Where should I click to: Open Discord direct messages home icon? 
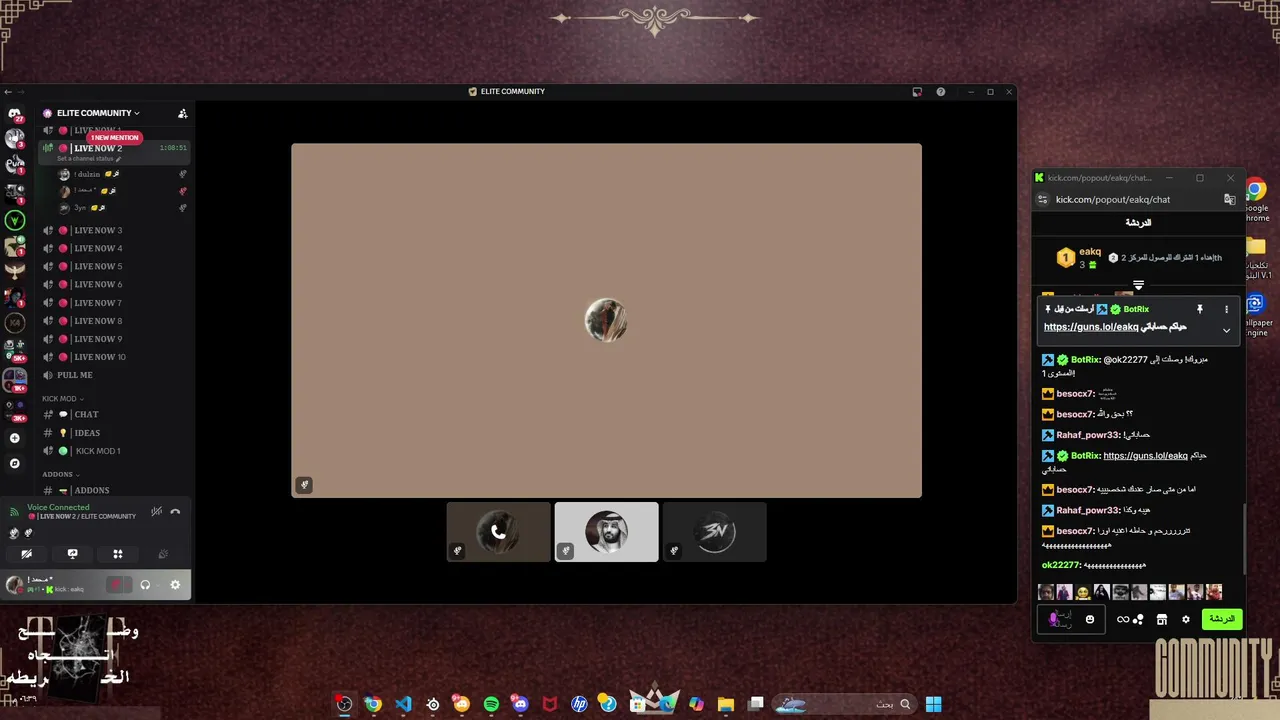tap(14, 114)
